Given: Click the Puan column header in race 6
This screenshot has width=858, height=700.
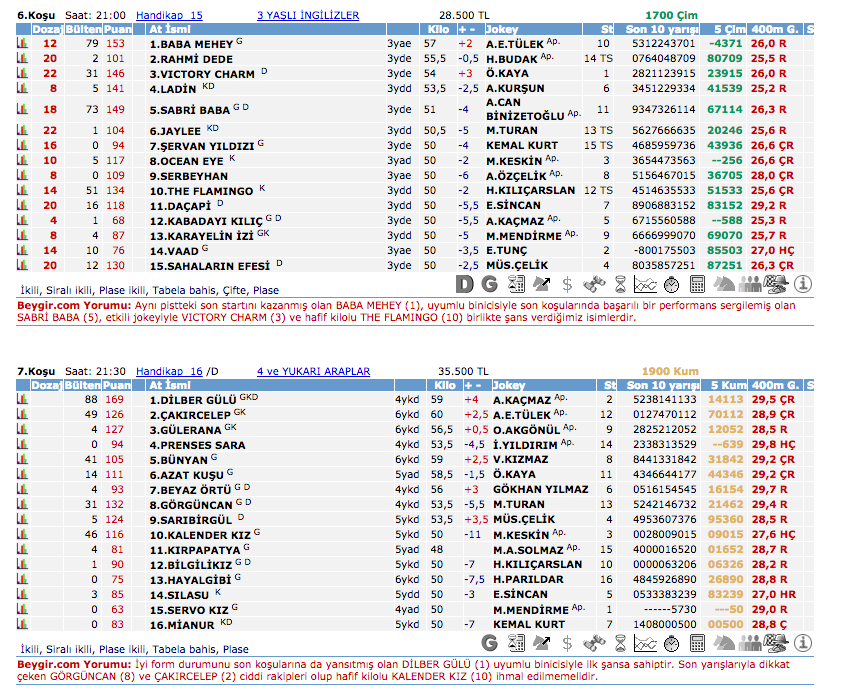Looking at the screenshot, I should click(x=116, y=30).
